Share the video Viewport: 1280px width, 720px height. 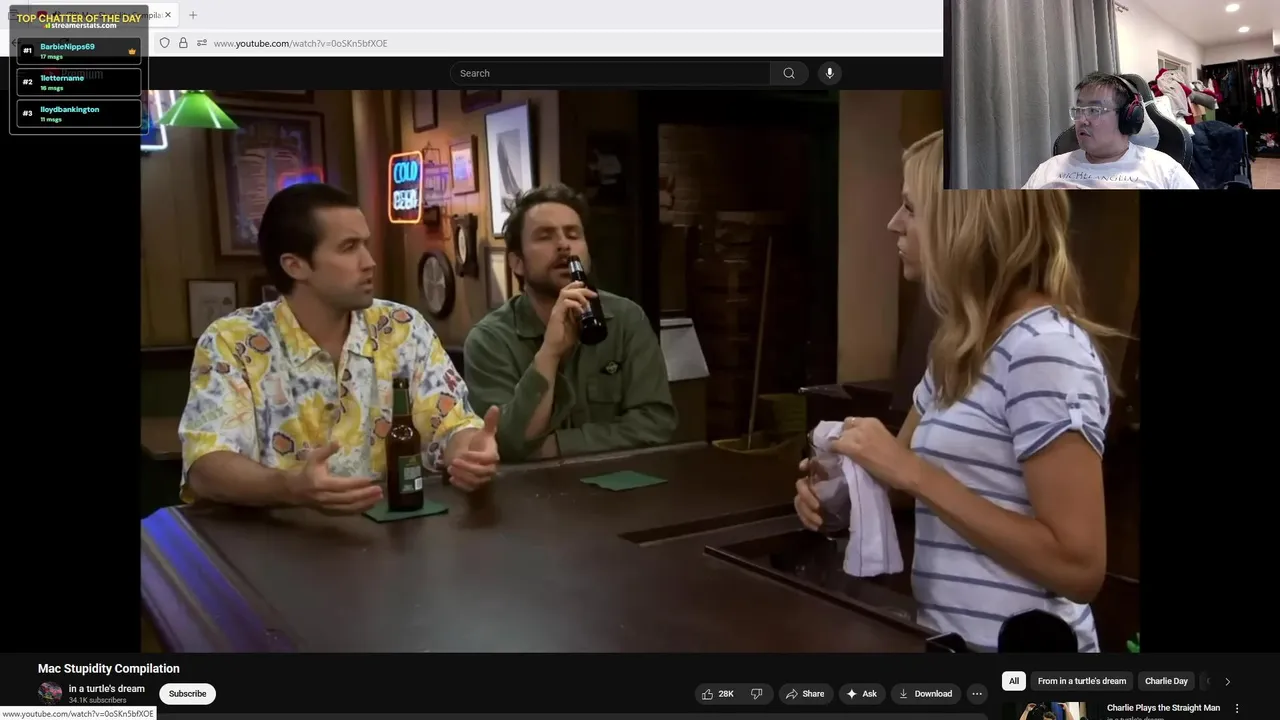click(x=805, y=694)
